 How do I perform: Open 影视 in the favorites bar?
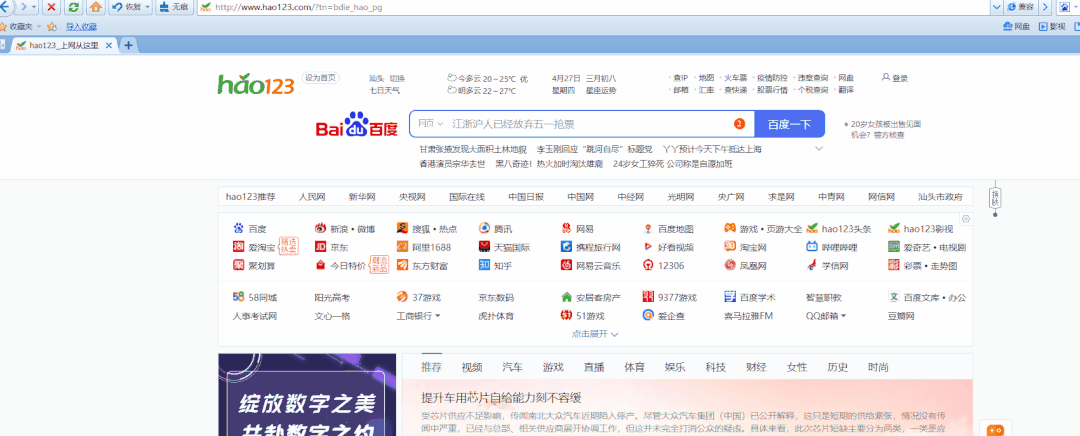[1052, 26]
